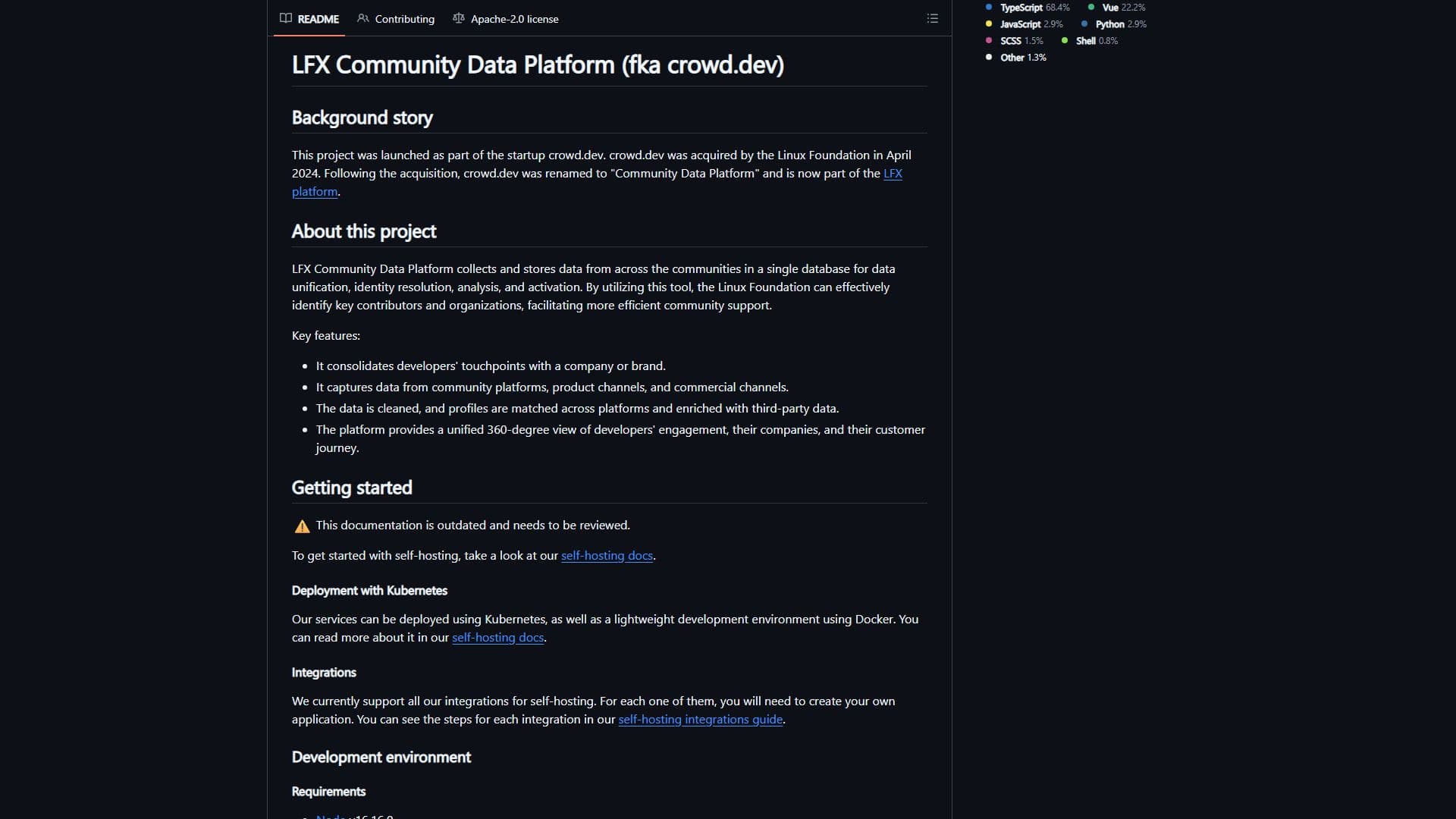The image size is (1456, 819).
Task: Click the Deployment with Kubernetes heading
Action: (x=369, y=591)
